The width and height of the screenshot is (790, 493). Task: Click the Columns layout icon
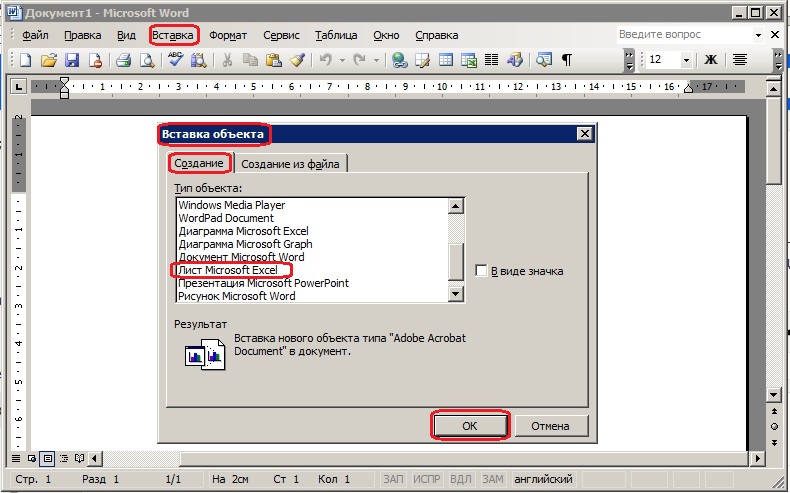491,60
